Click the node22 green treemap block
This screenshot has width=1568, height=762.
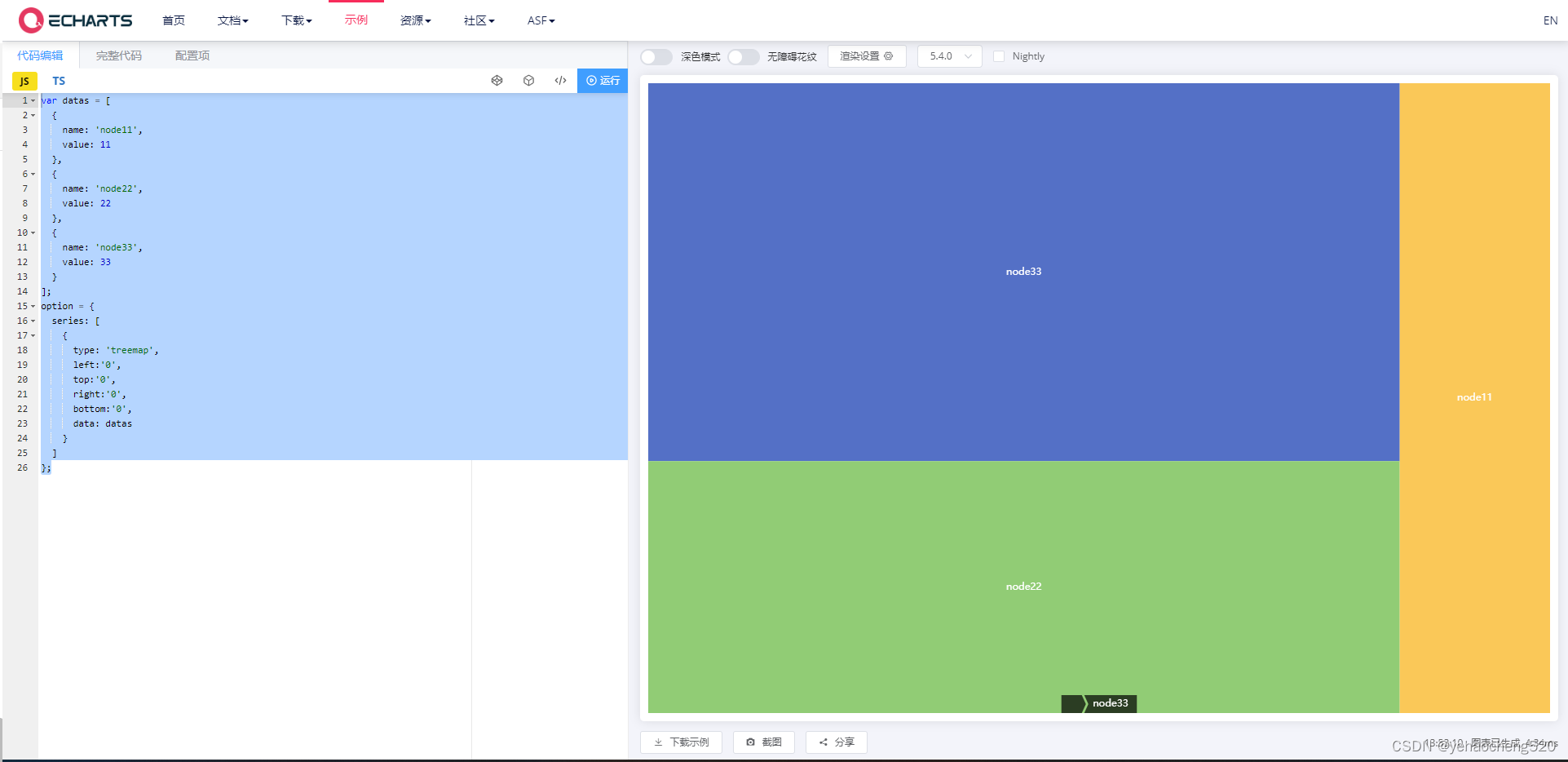1023,586
